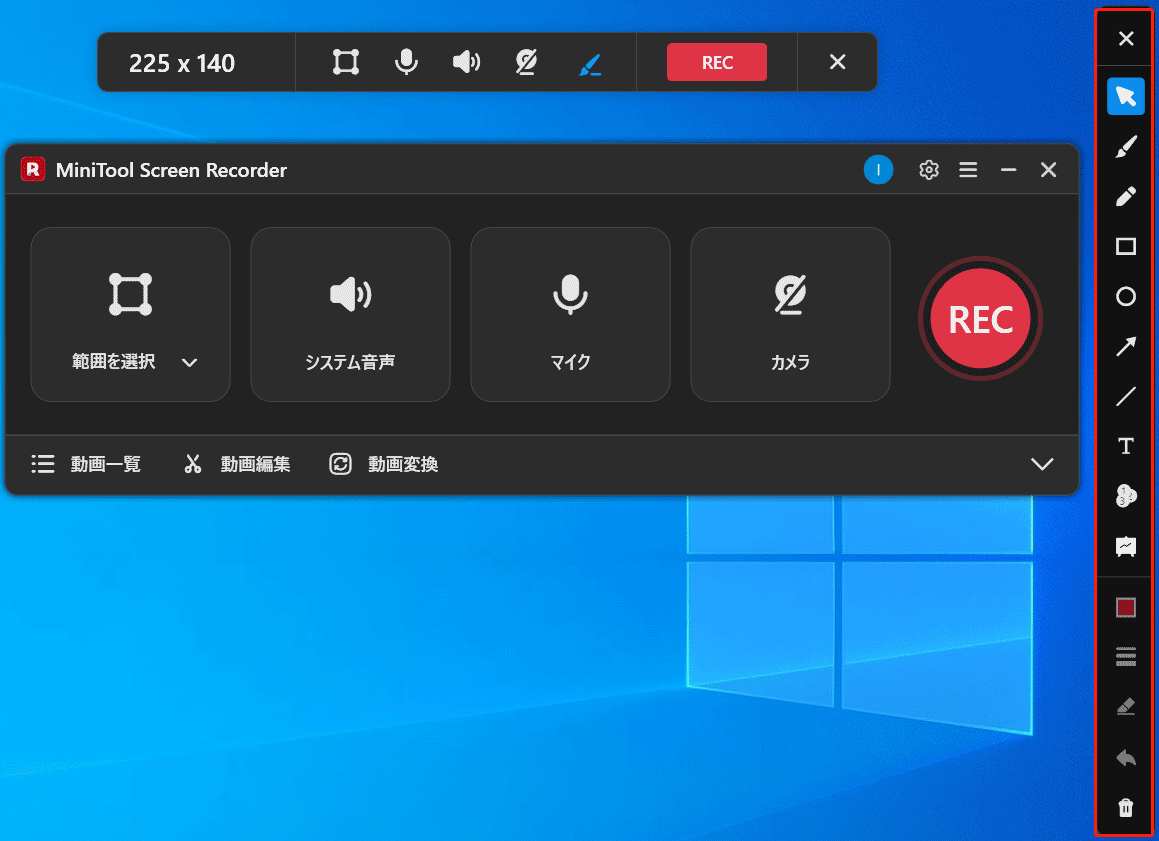Start recording with the small REC button
Viewport: 1159px width, 841px height.
(716, 62)
